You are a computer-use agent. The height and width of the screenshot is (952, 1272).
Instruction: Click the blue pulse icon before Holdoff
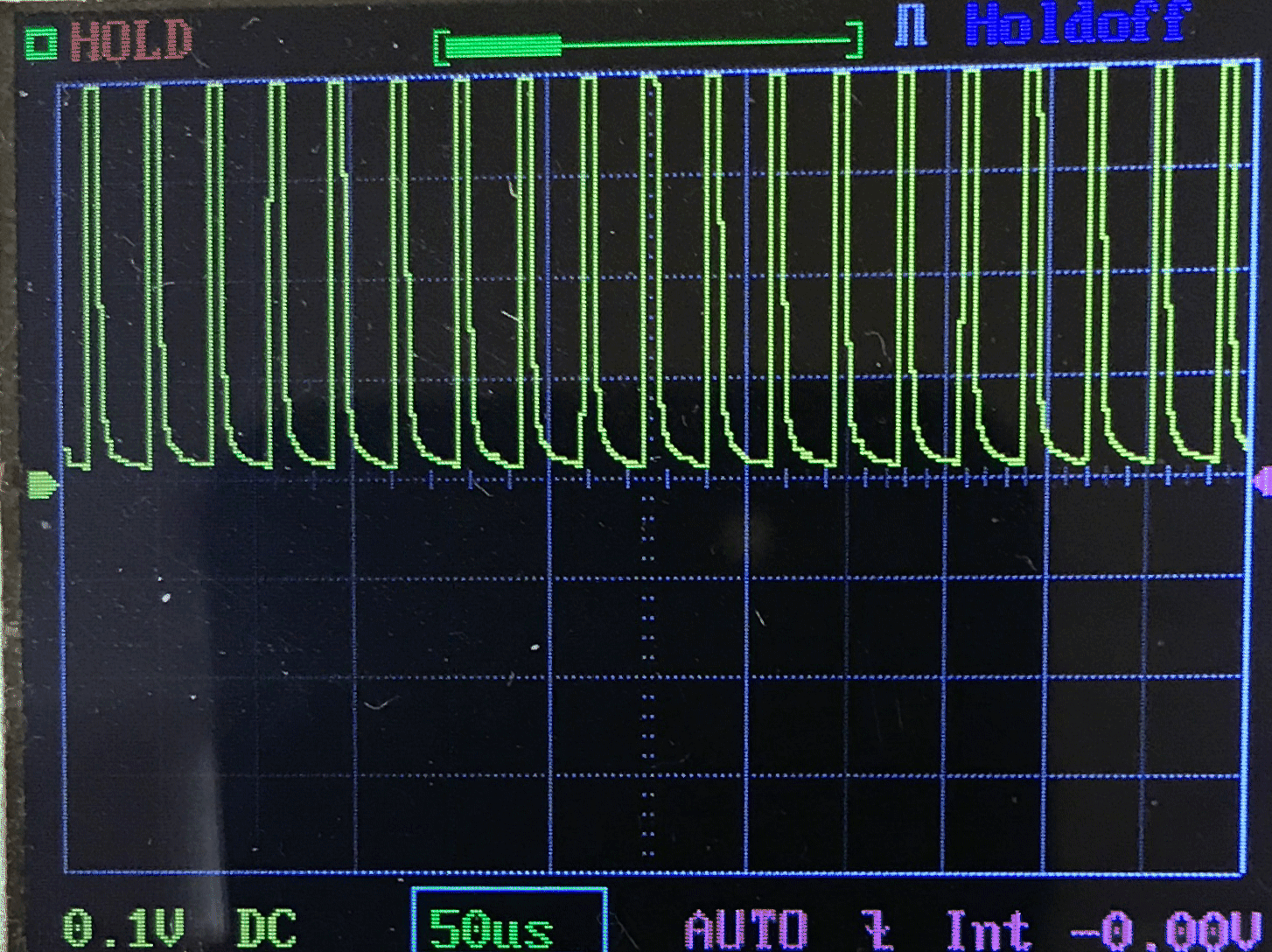(912, 26)
